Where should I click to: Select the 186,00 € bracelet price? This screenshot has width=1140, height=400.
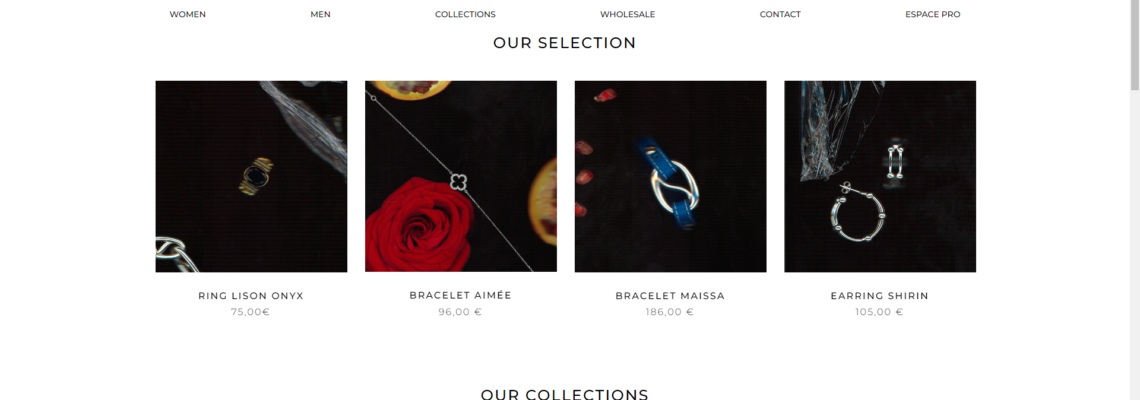(670, 312)
